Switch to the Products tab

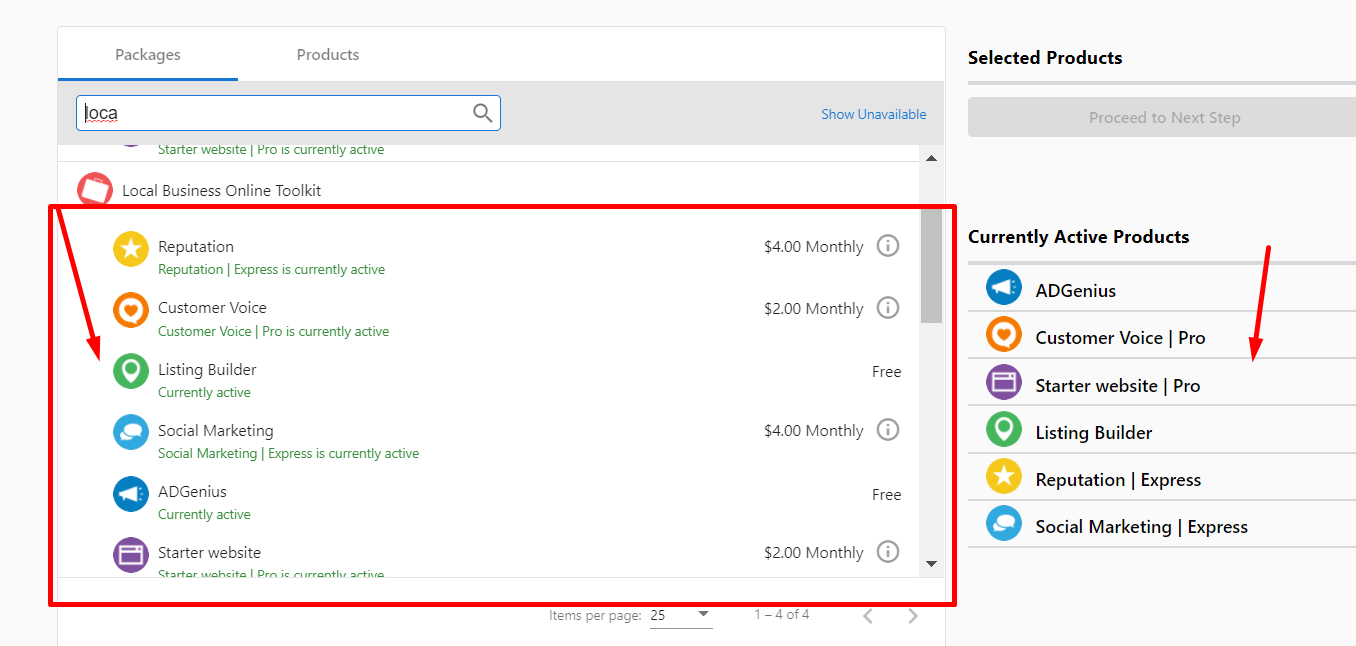click(x=328, y=55)
